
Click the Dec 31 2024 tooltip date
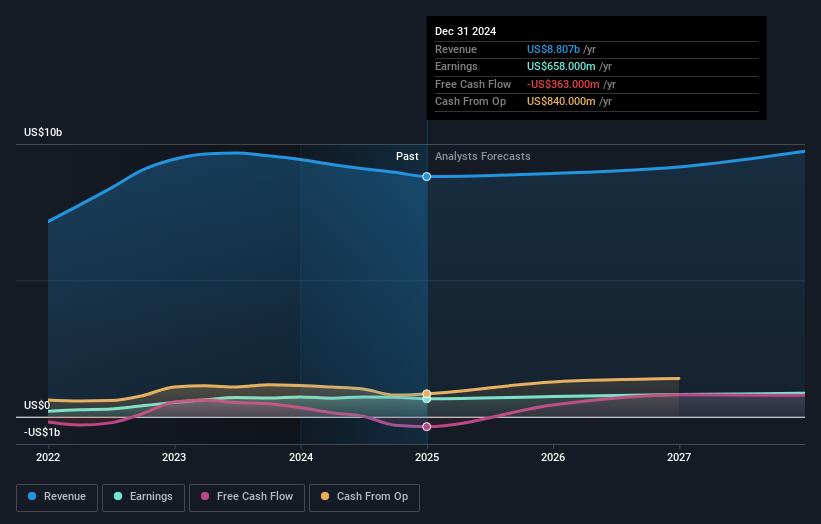[x=465, y=31]
